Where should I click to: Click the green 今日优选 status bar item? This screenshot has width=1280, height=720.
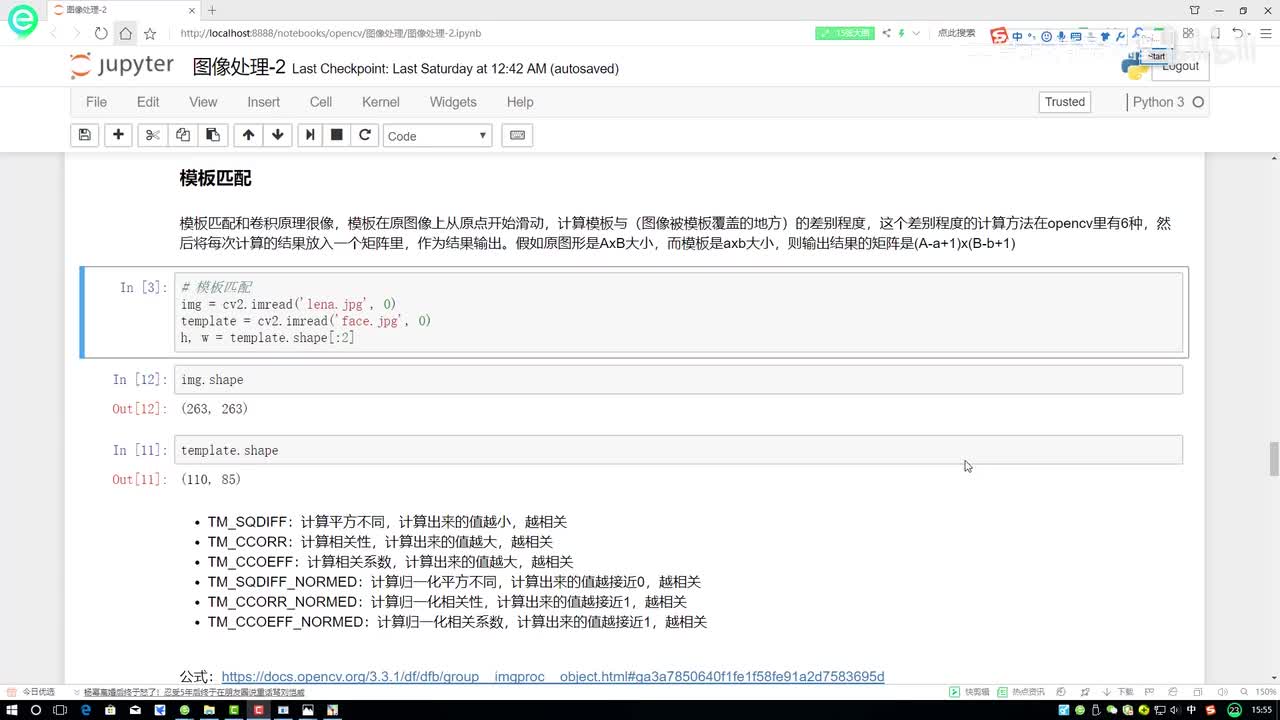[31, 692]
